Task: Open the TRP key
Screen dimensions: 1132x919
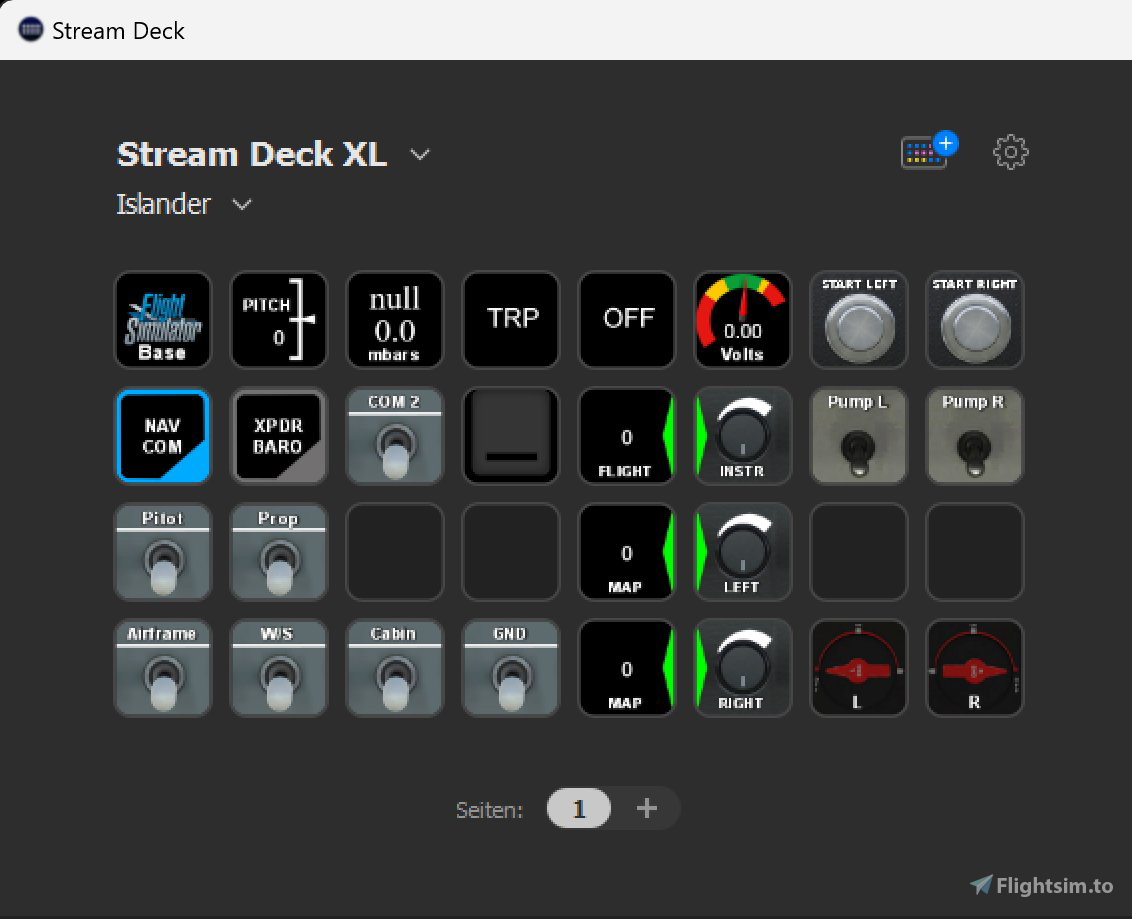Action: pyautogui.click(x=511, y=319)
